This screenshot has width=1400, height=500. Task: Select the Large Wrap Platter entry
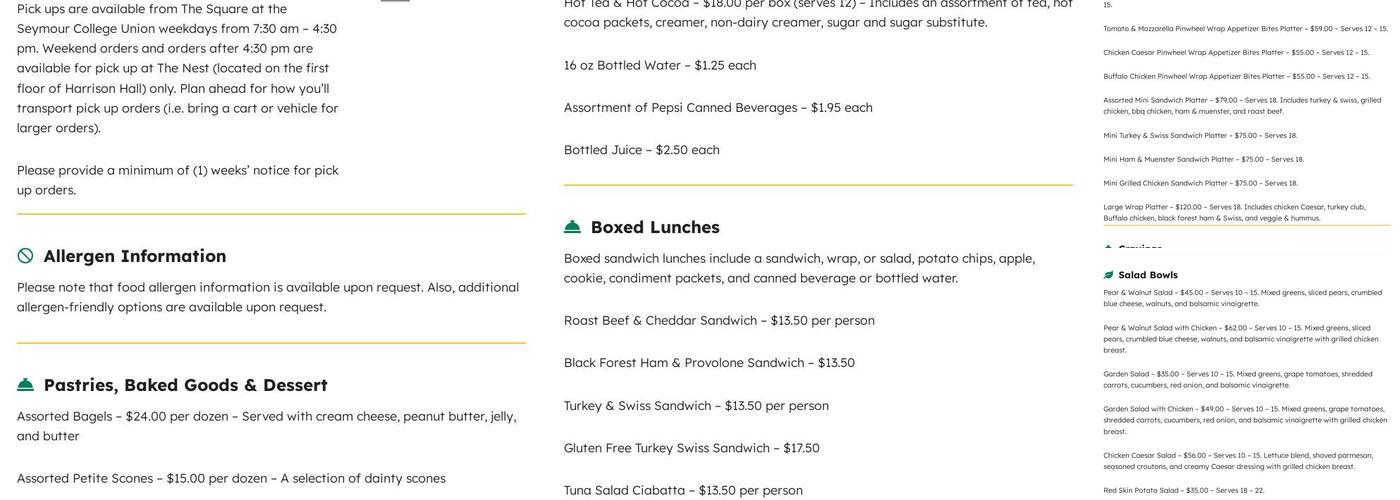pyautogui.click(x=1234, y=212)
